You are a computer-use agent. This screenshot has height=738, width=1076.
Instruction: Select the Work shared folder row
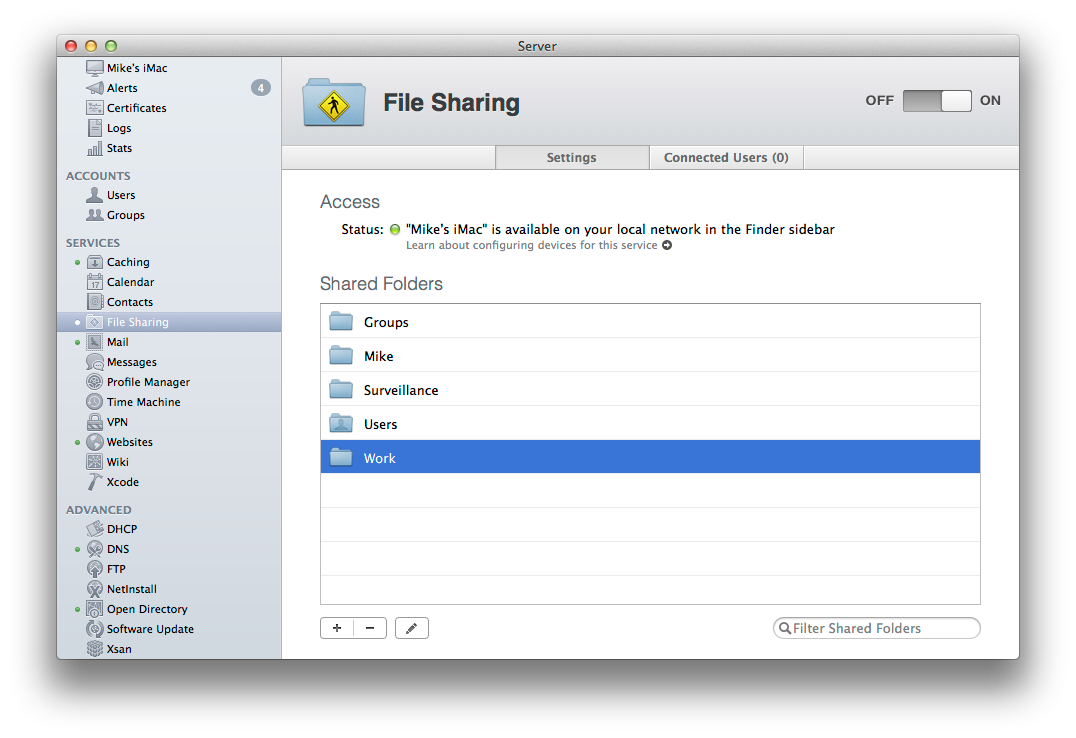(x=650, y=457)
